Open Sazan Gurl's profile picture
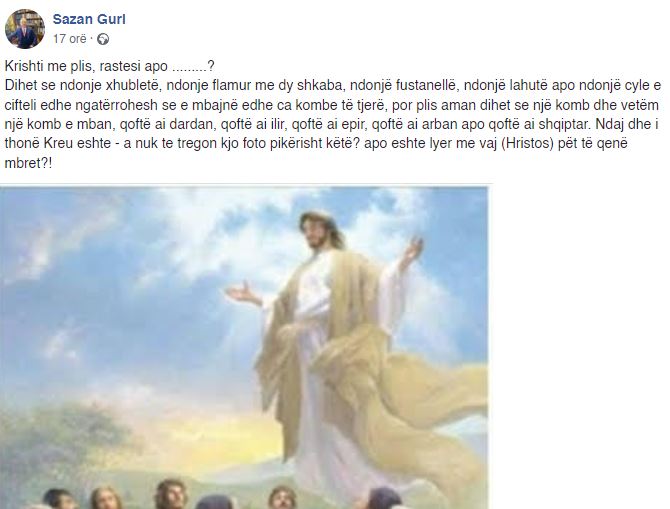This screenshot has height=509, width=670. pyautogui.click(x=25, y=29)
